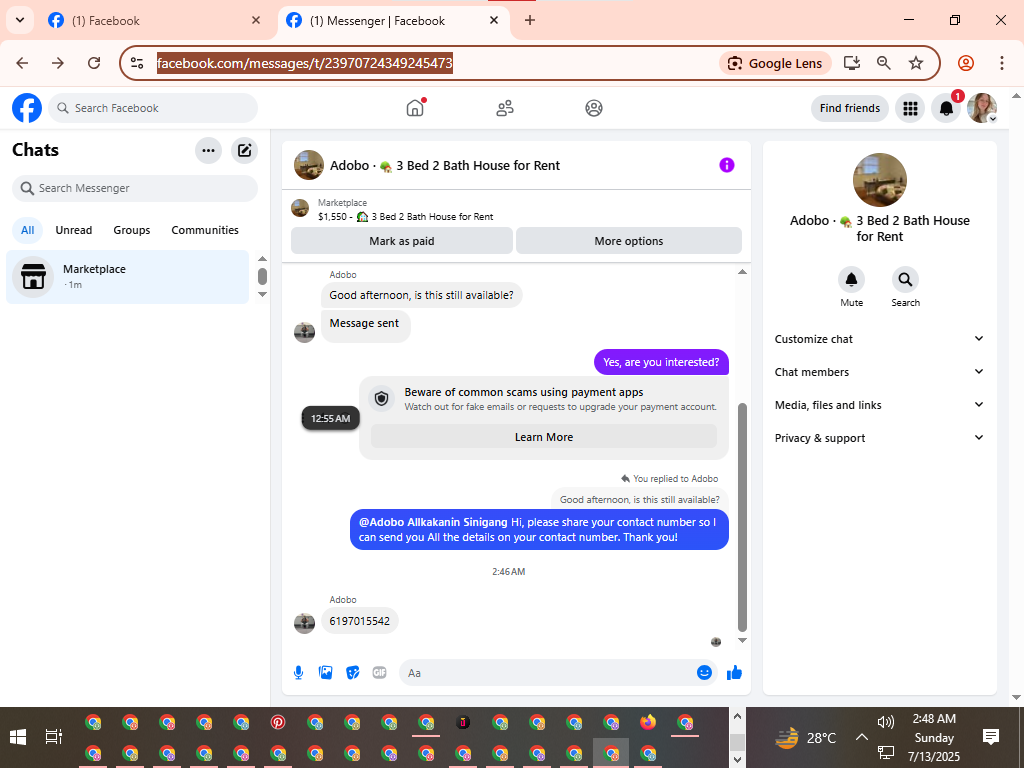
Task: Click the Search Facebook field
Action: coord(153,108)
